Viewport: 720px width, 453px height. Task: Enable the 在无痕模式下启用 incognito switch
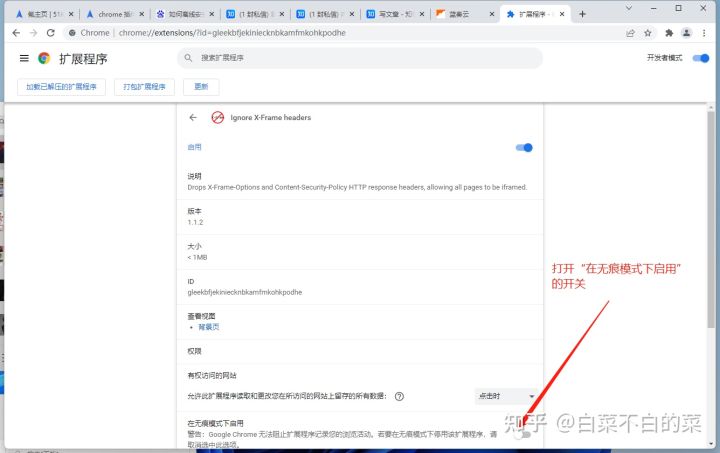522,434
